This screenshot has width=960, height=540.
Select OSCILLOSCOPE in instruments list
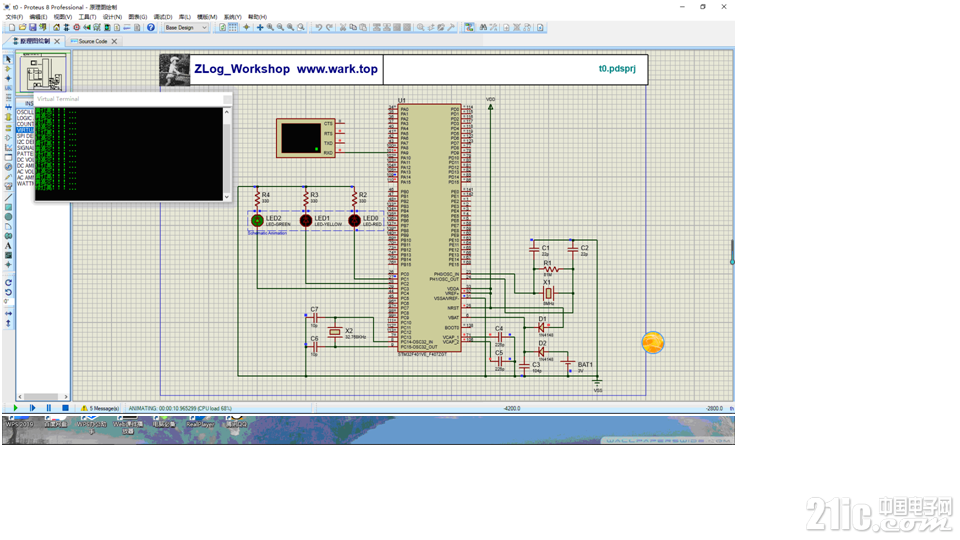pos(25,112)
